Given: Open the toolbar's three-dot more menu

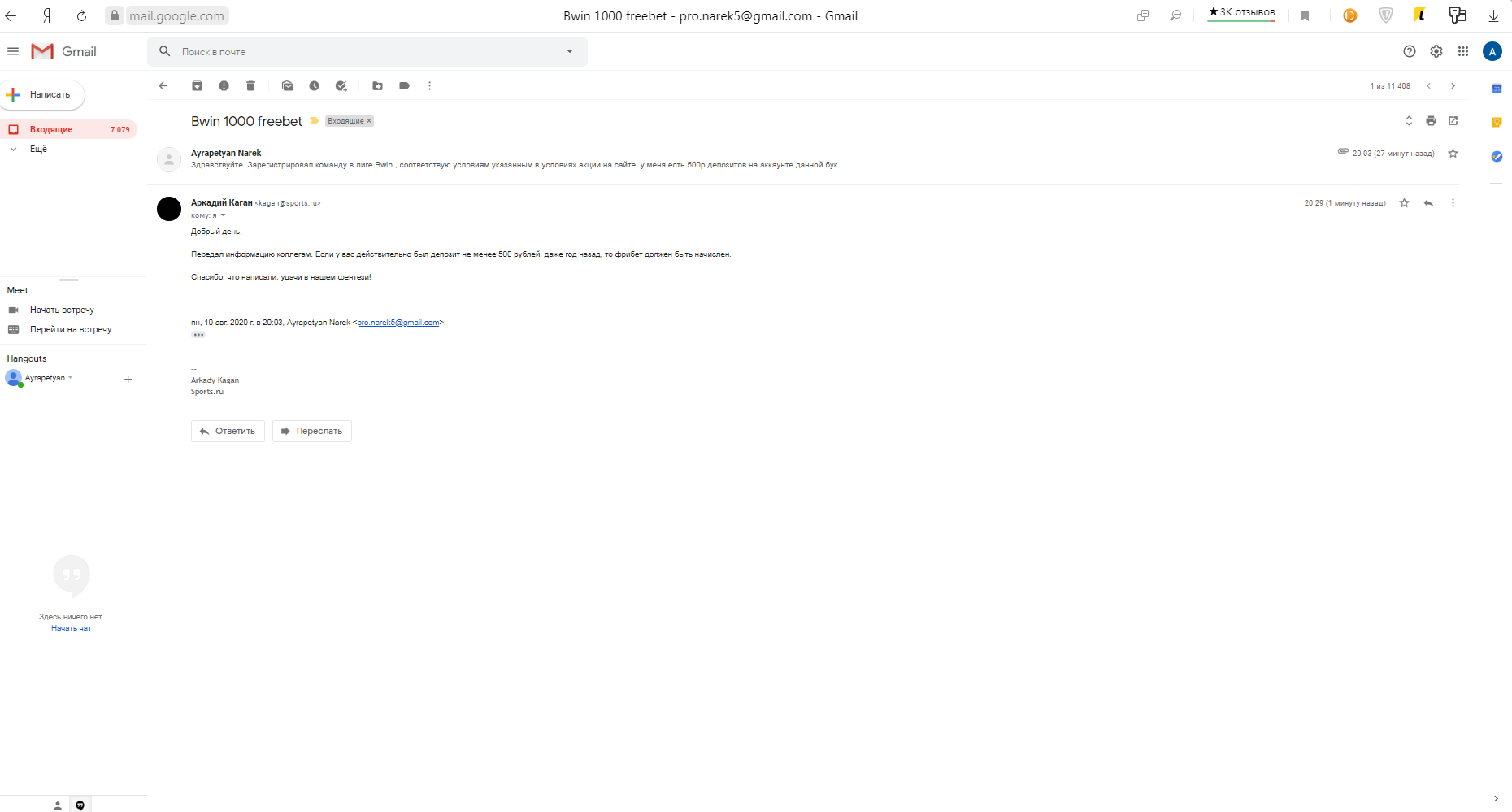Looking at the screenshot, I should point(430,86).
